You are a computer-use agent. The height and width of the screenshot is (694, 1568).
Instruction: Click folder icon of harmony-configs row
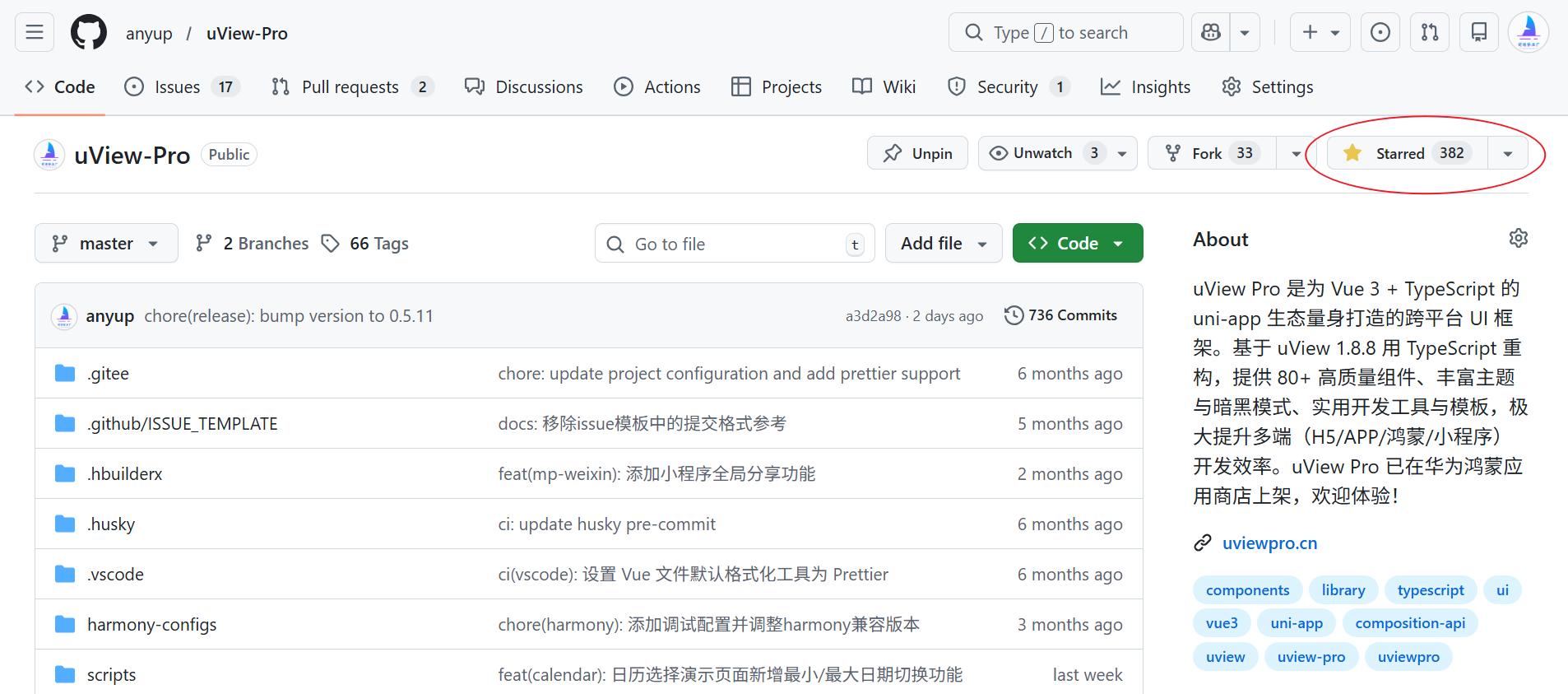pos(65,625)
